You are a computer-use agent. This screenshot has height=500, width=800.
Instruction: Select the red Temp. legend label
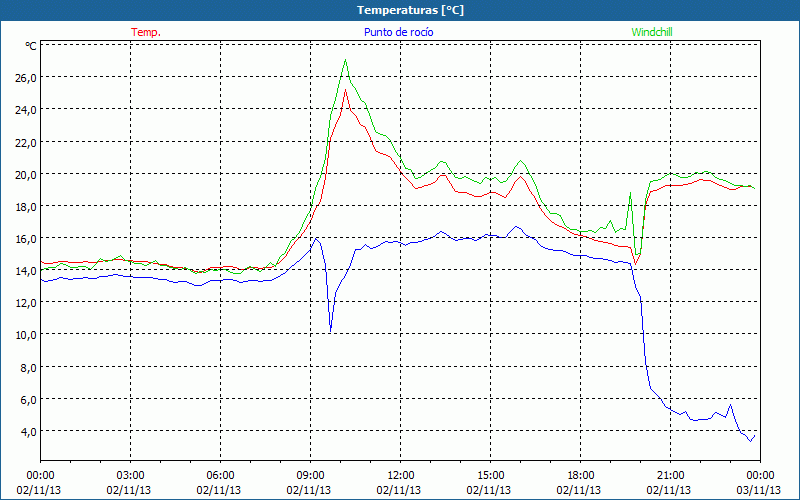[x=146, y=32]
